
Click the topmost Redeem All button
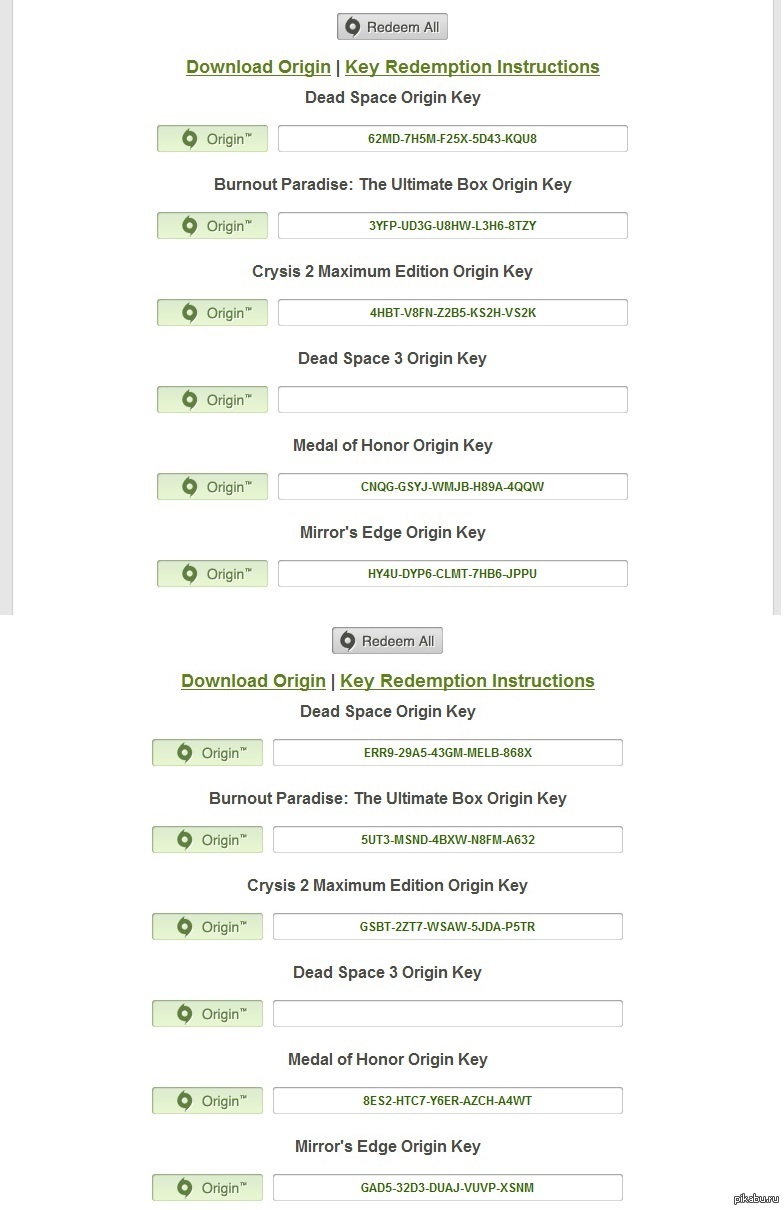tap(392, 27)
